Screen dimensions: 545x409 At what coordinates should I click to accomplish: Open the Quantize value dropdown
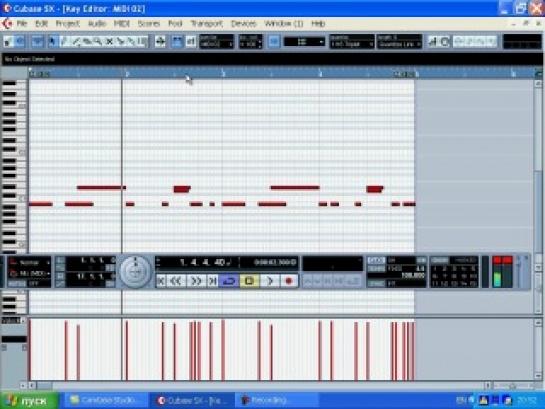pos(352,41)
